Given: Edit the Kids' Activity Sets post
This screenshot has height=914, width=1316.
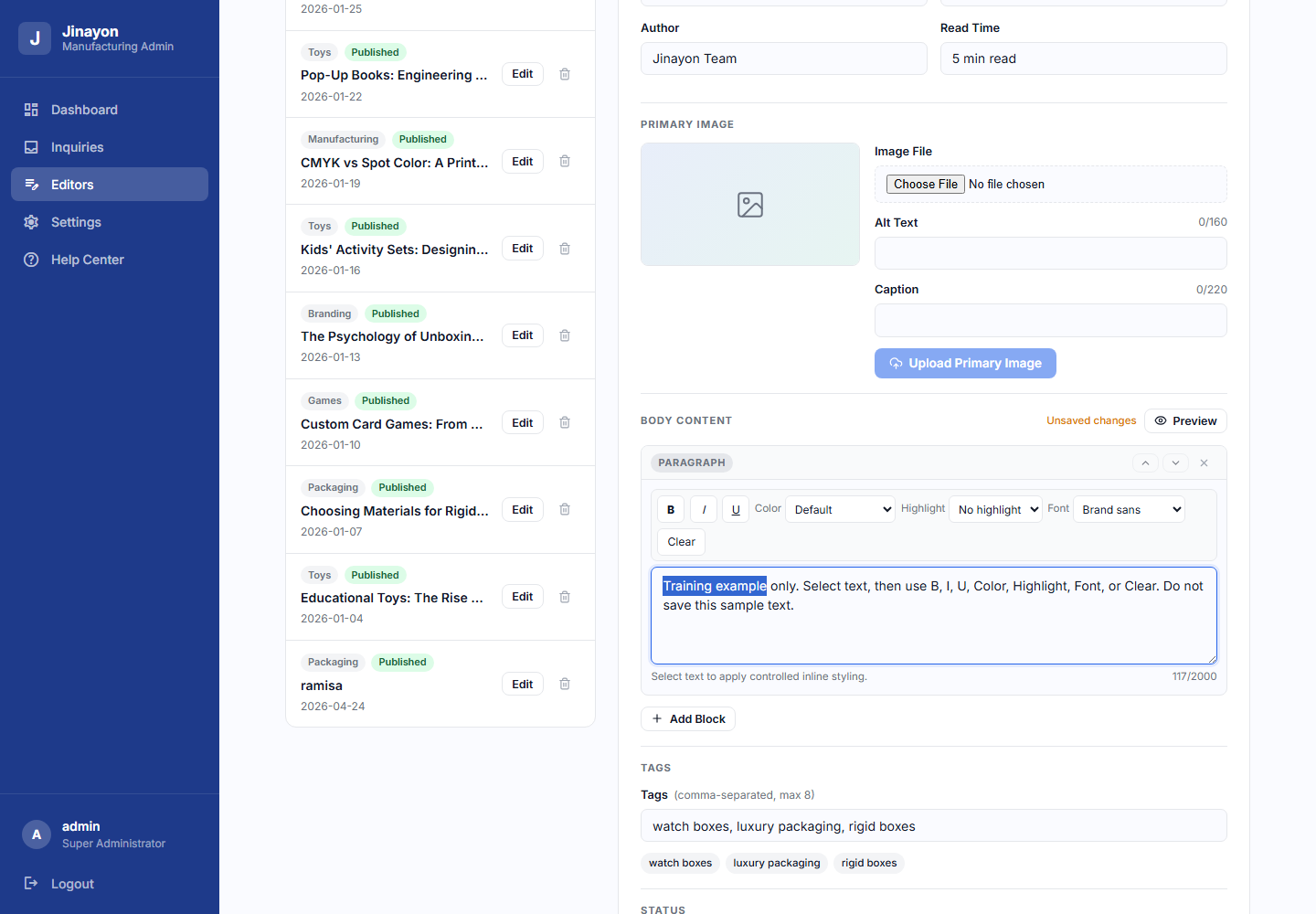Looking at the screenshot, I should (523, 249).
